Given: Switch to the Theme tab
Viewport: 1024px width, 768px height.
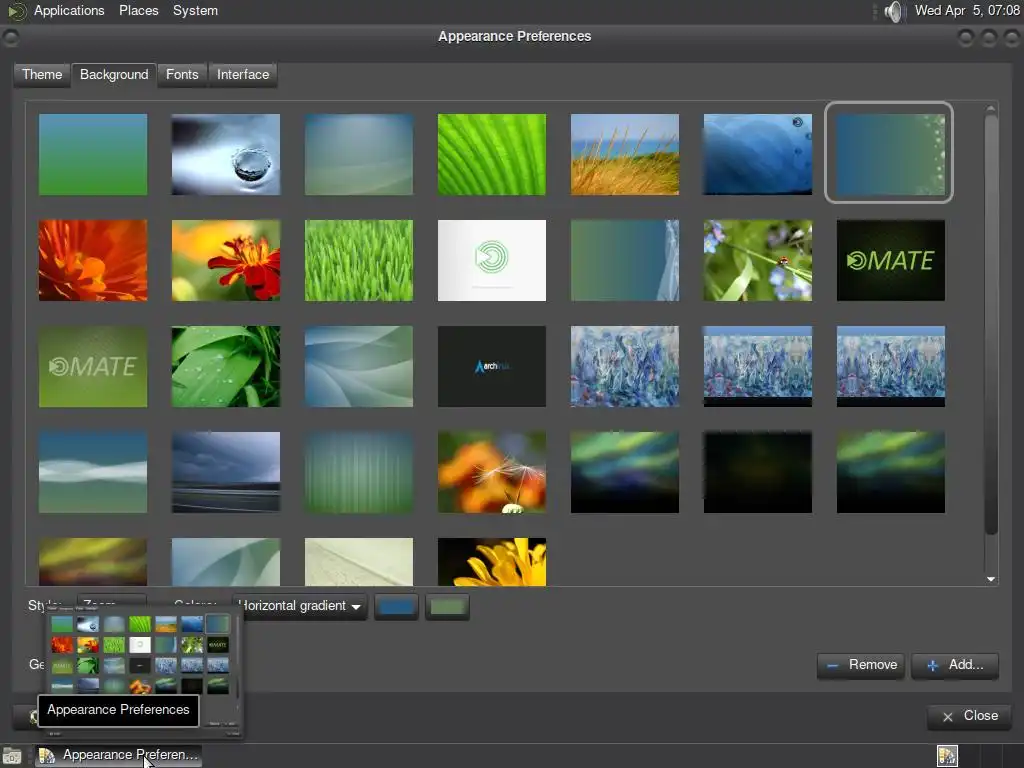Looking at the screenshot, I should click(x=42, y=74).
